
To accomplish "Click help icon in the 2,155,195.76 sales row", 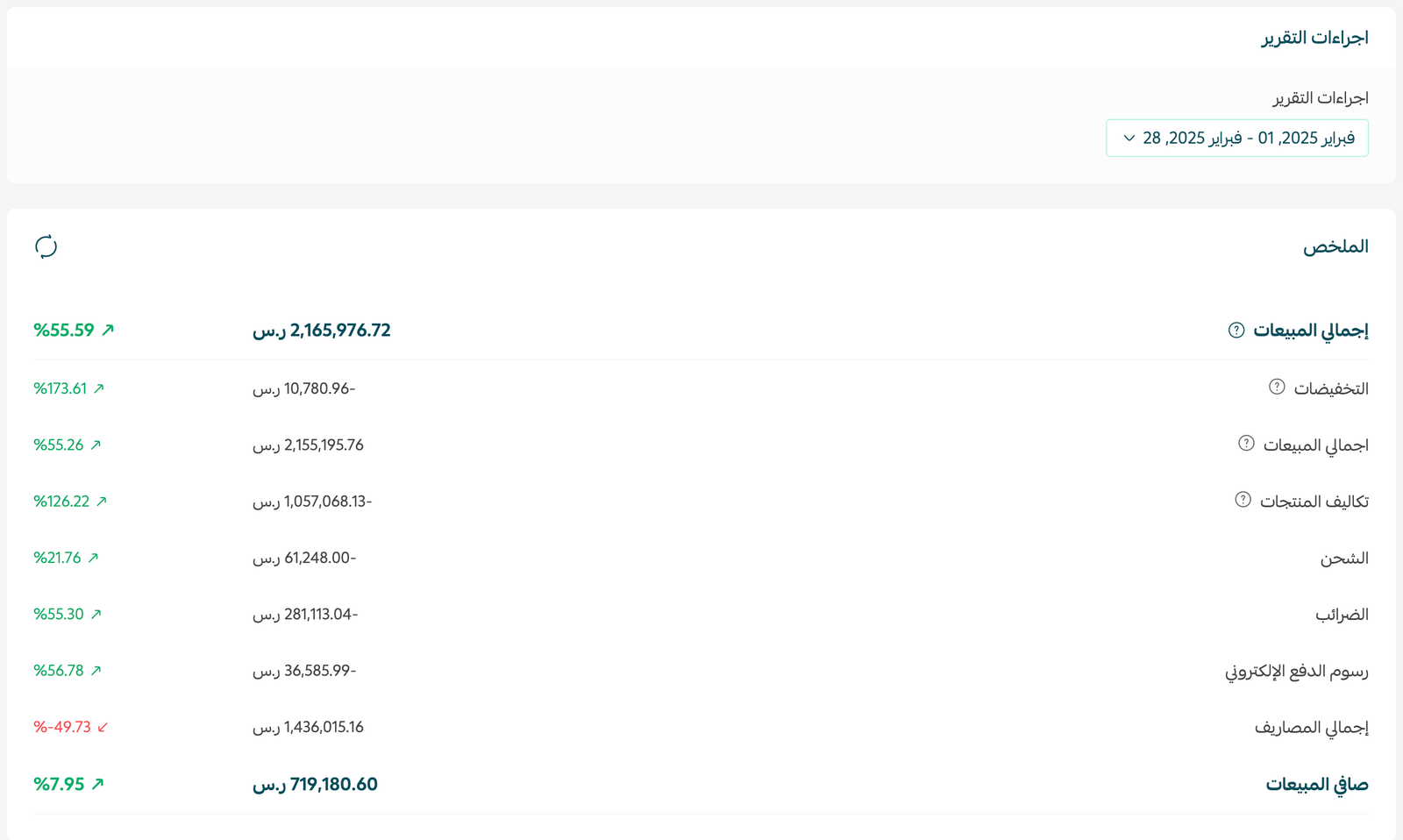I will (x=1246, y=444).
